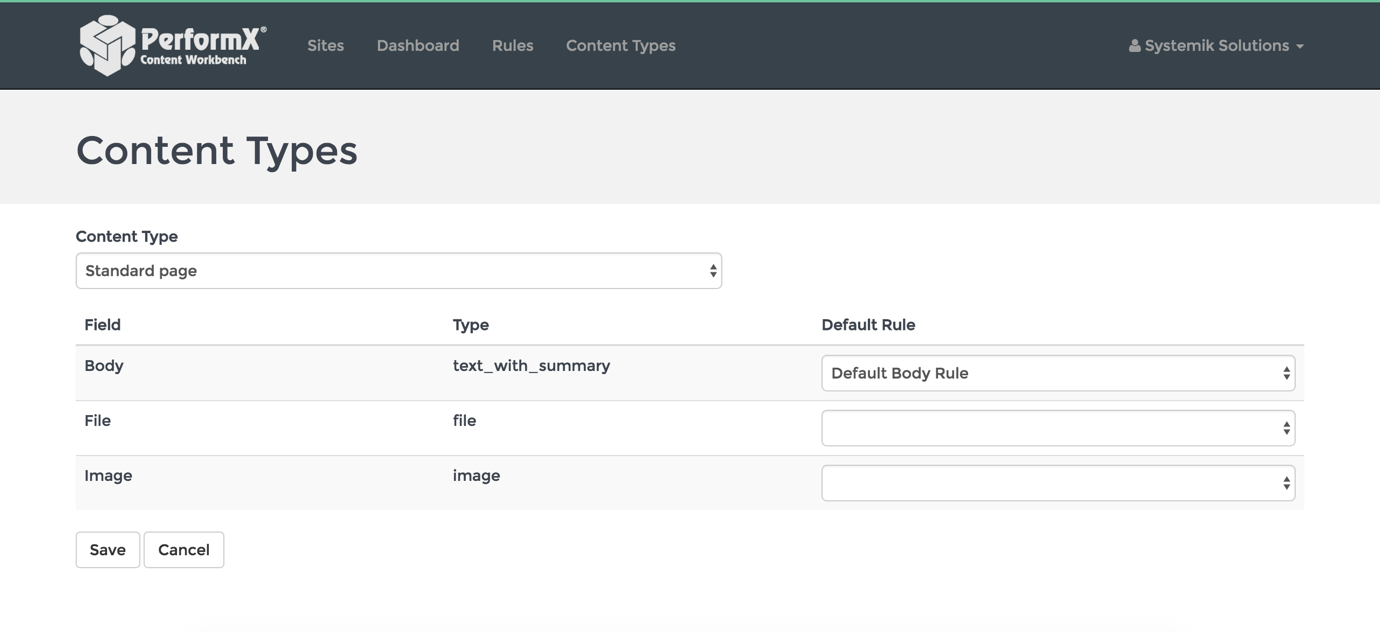Click the stepper arrows on the Image rule selector
Screen dimensions: 1380x632
(1286, 482)
